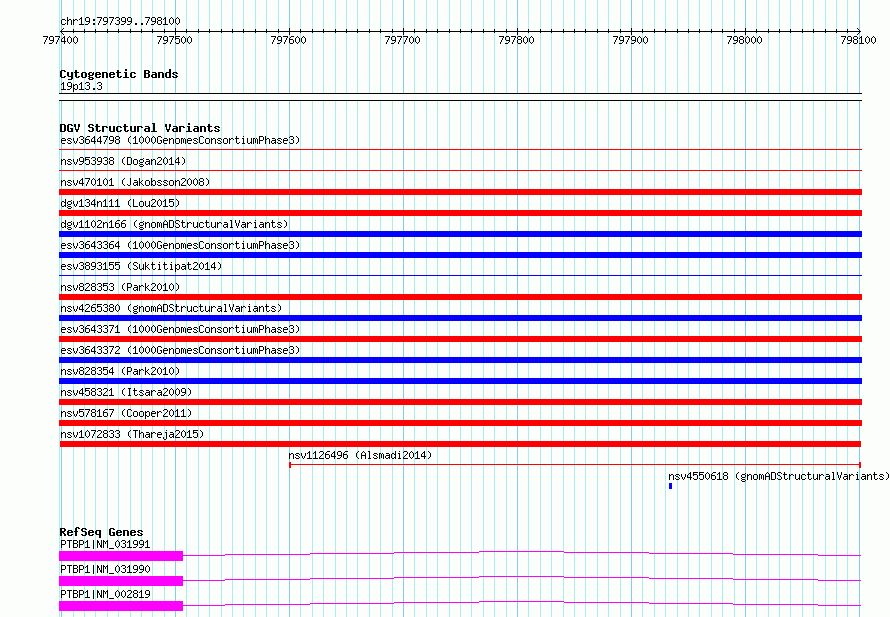Viewport: 890px width, 617px height.
Task: Click red bar under nsv470101
Action: pos(460,192)
